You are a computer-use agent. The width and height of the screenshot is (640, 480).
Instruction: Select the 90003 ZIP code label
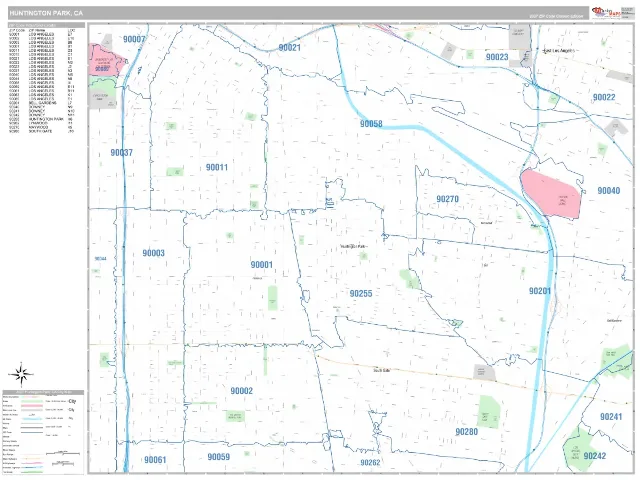pos(153,253)
